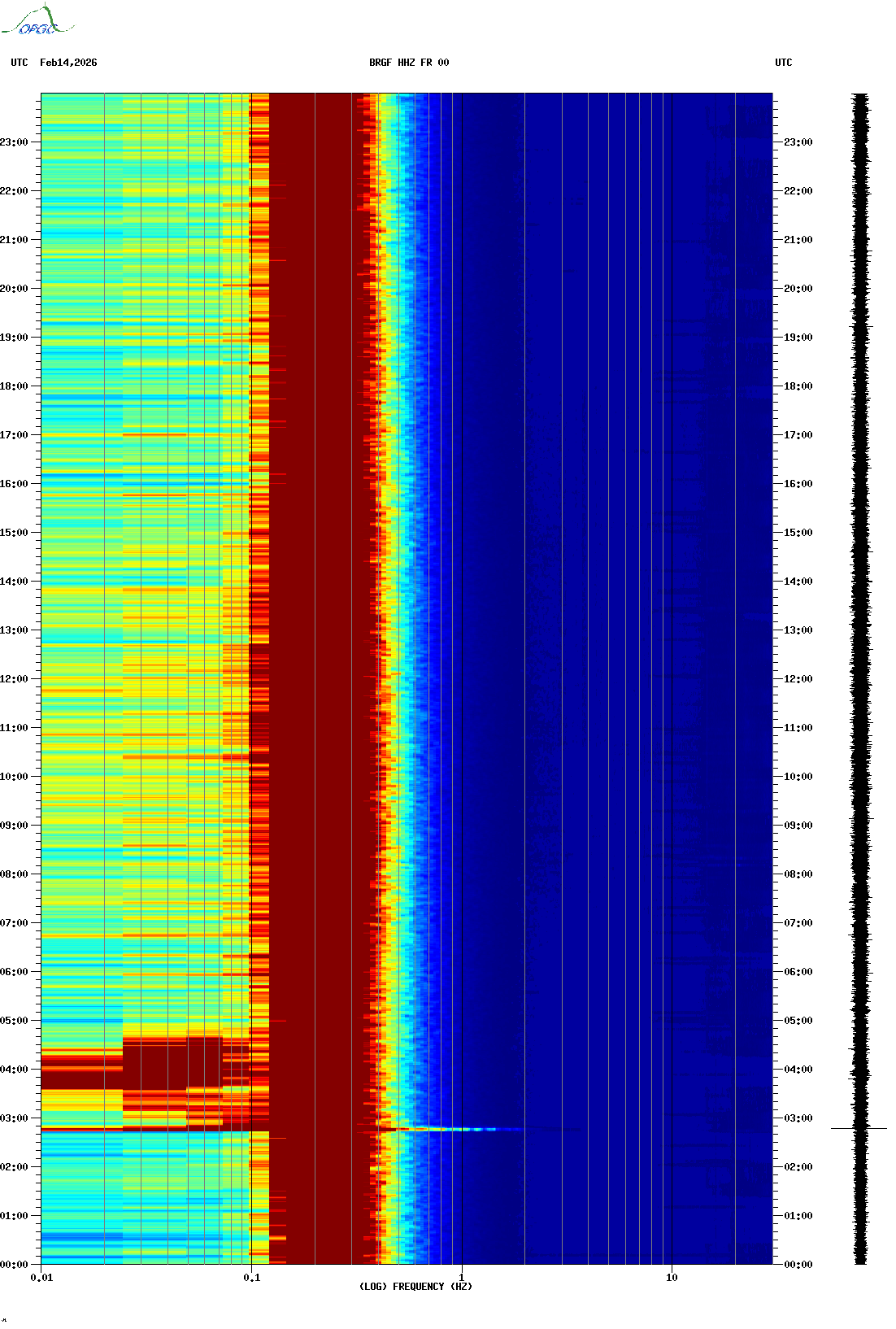Click the large spike on the seismogram trace

point(859,1128)
